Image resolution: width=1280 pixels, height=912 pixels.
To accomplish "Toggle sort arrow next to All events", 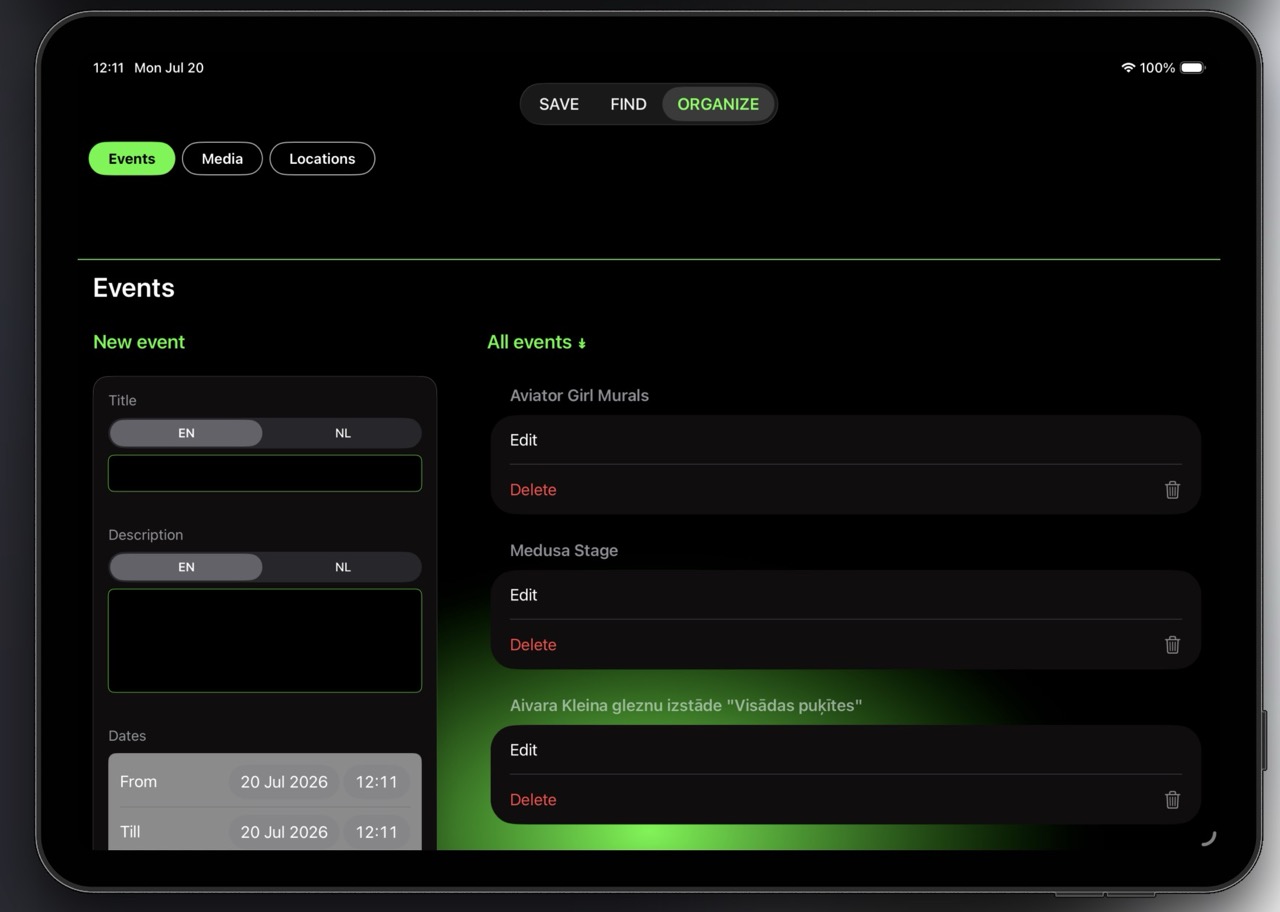I will coord(582,343).
